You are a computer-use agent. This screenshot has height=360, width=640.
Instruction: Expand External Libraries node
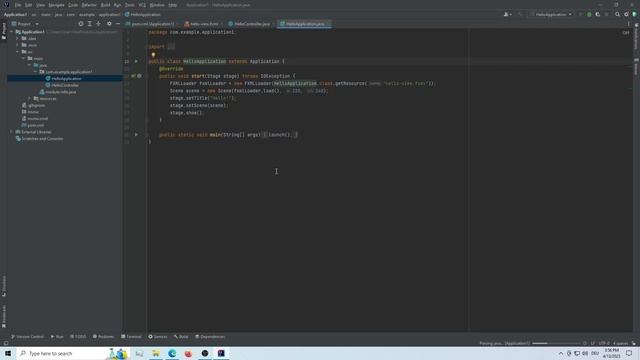pyautogui.click(x=11, y=132)
